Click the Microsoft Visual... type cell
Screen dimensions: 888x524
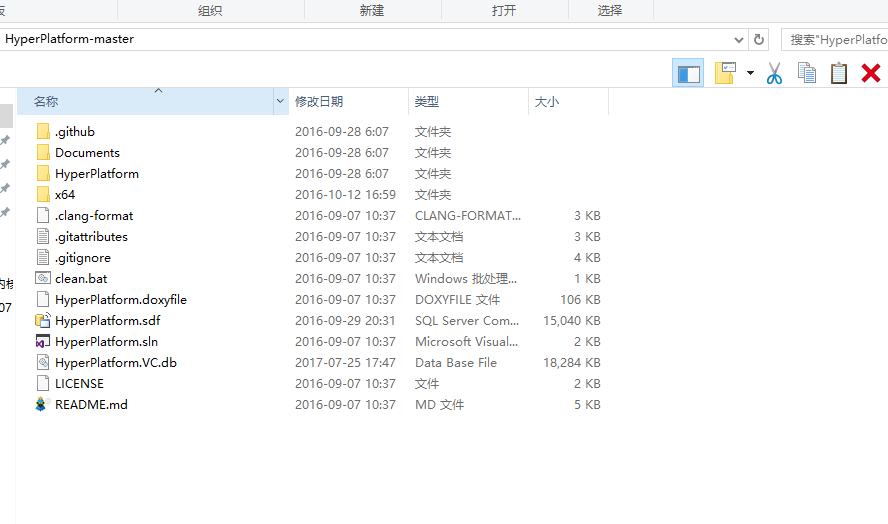(x=467, y=342)
